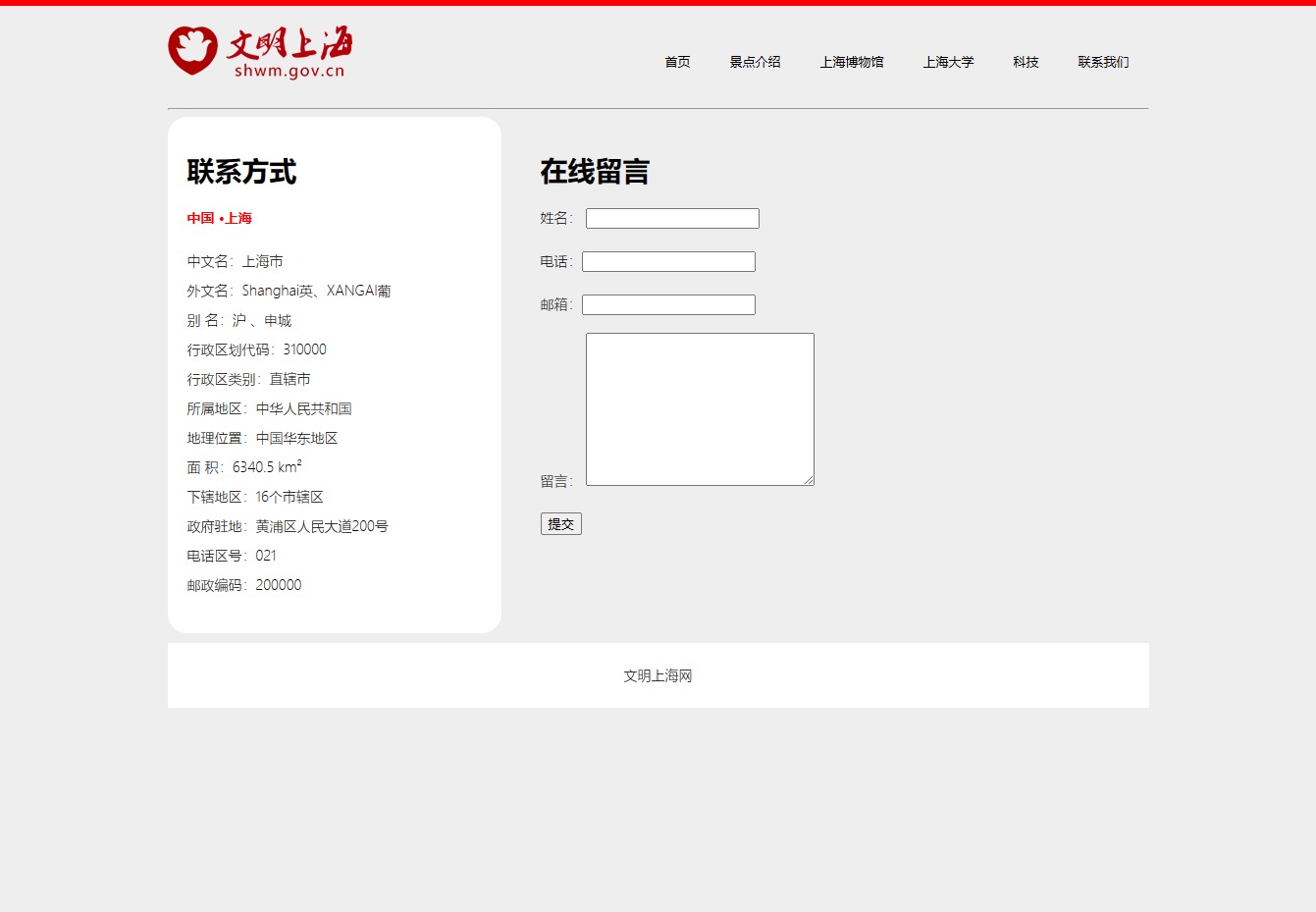The image size is (1316, 912).
Task: Click the 文明上海网 footer text
Action: pyautogui.click(x=658, y=675)
